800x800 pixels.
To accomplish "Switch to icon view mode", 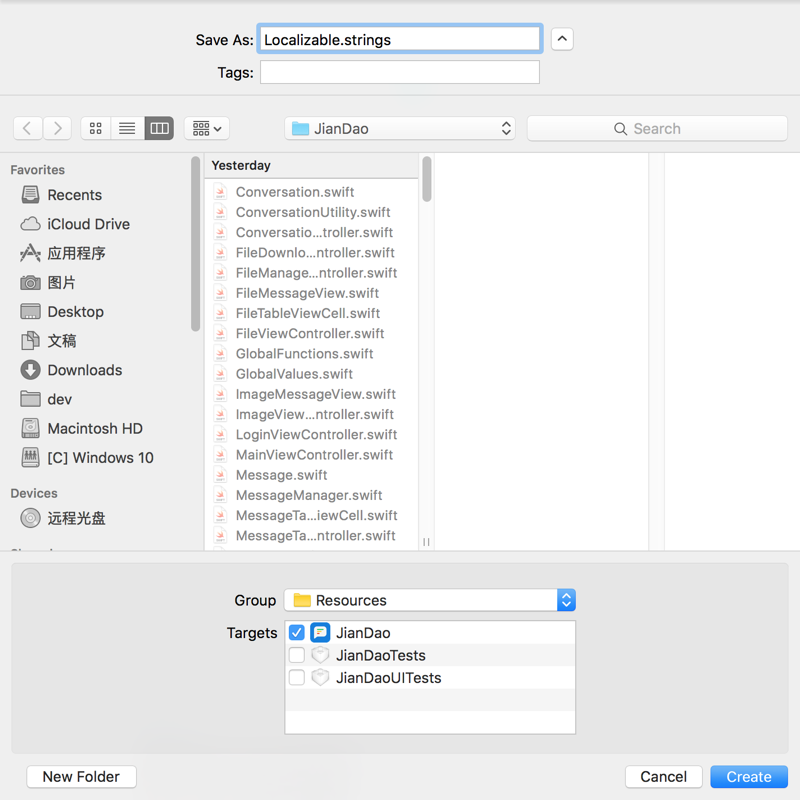I will pyautogui.click(x=96, y=128).
